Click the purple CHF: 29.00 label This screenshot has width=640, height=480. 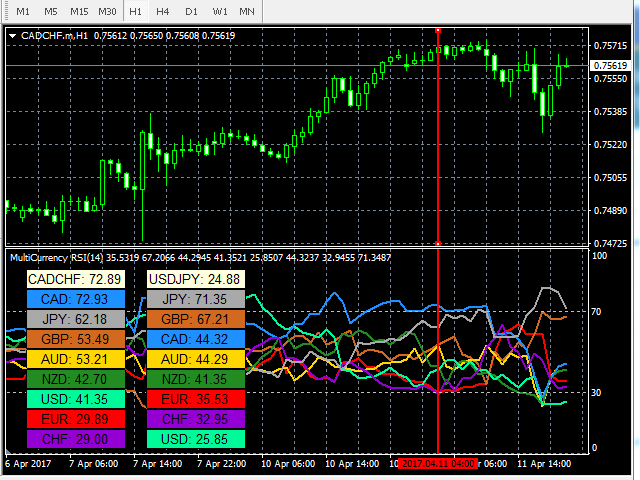click(x=75, y=439)
